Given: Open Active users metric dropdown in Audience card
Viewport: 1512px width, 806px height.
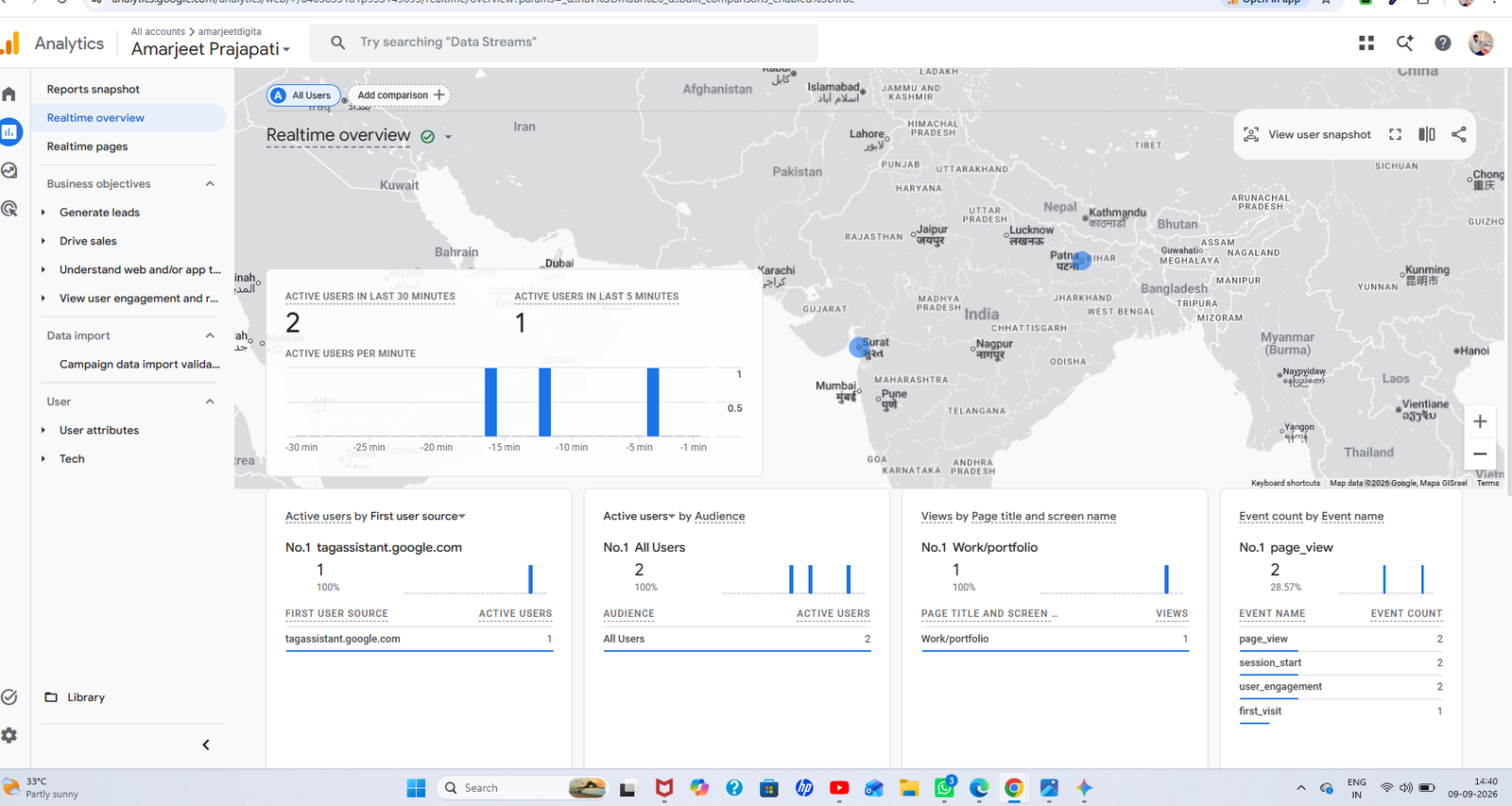Looking at the screenshot, I should (640, 516).
